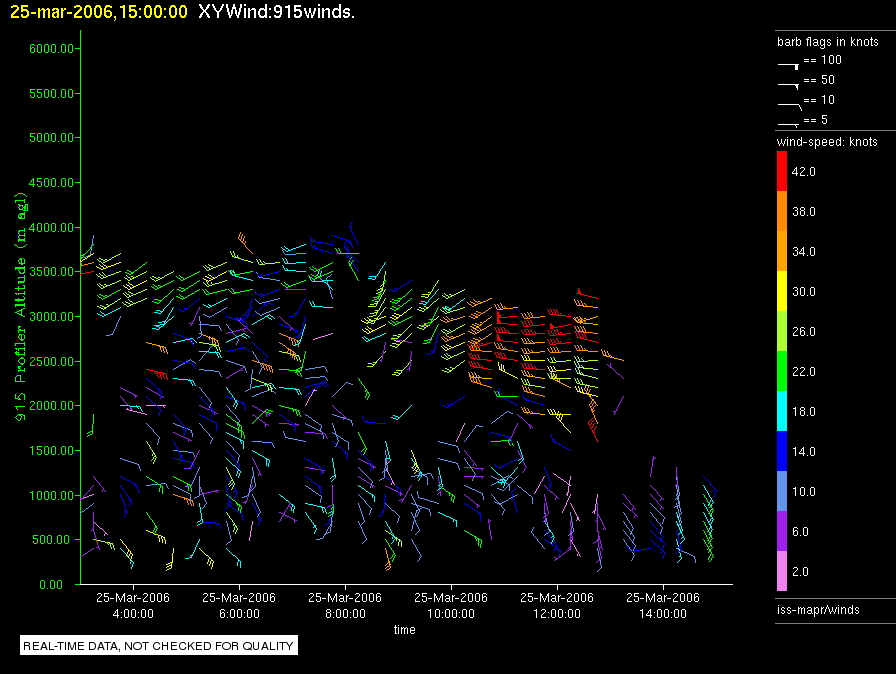Screen dimensions: 896x674
Task: Select the red 42.0 knots color band
Action: [783, 171]
